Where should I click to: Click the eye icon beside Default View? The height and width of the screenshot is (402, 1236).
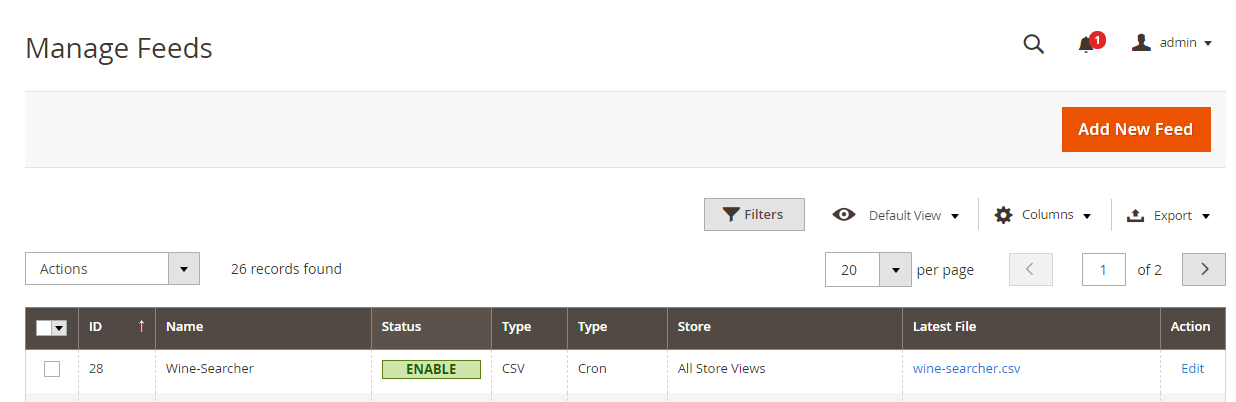click(x=844, y=215)
